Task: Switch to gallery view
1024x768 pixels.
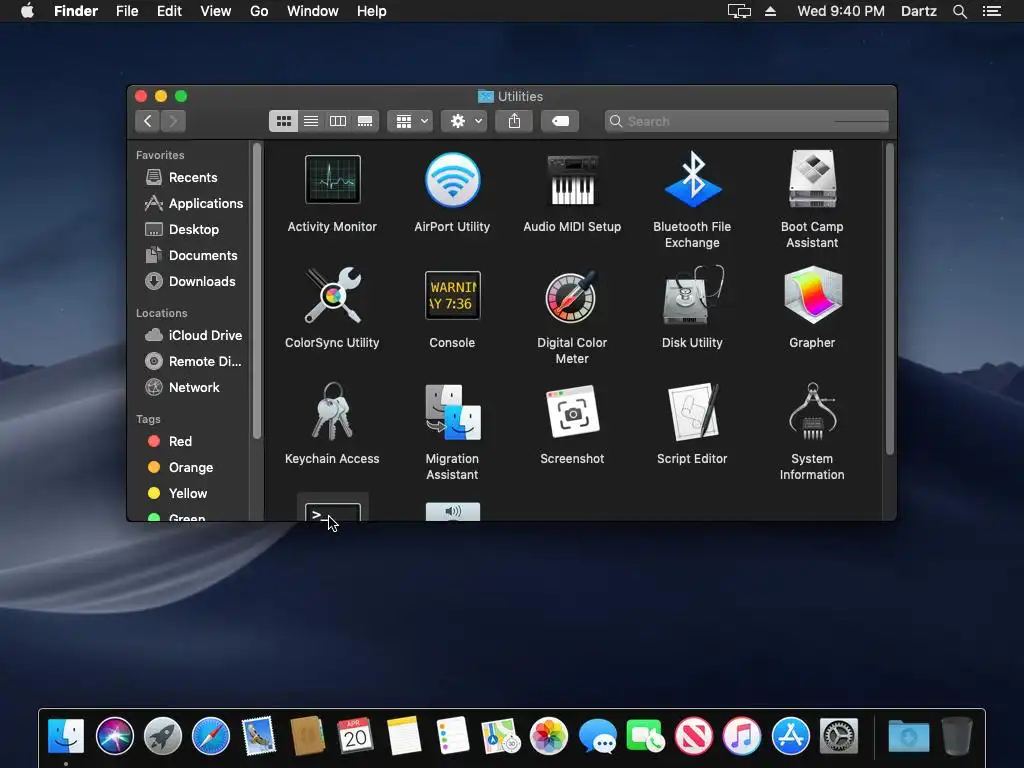Action: (x=365, y=121)
